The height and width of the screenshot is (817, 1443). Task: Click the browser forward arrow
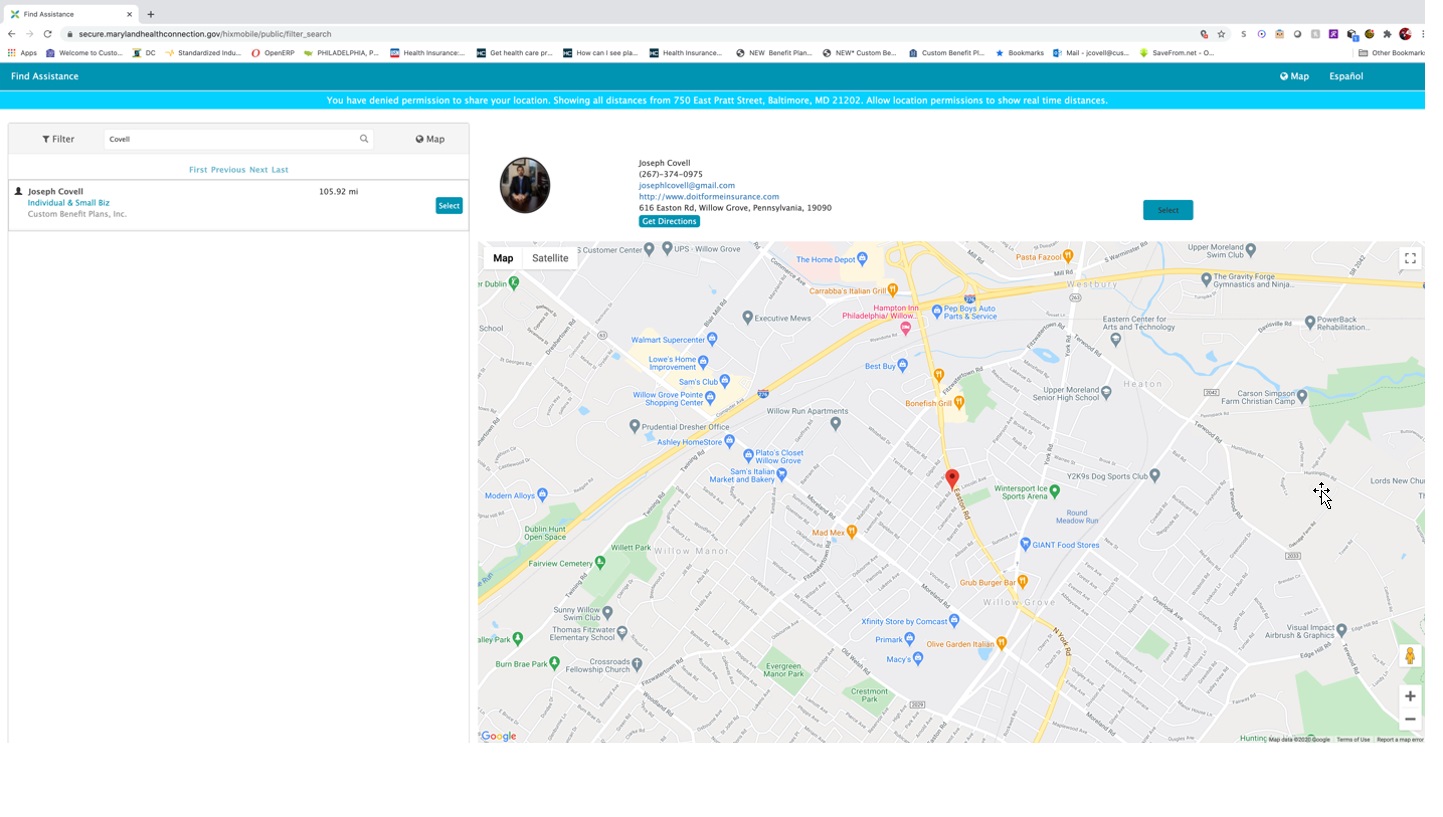29,34
